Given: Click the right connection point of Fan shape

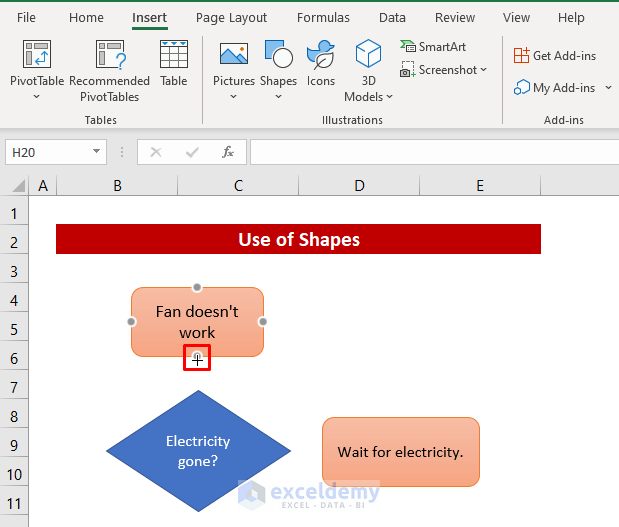Looking at the screenshot, I should (263, 322).
